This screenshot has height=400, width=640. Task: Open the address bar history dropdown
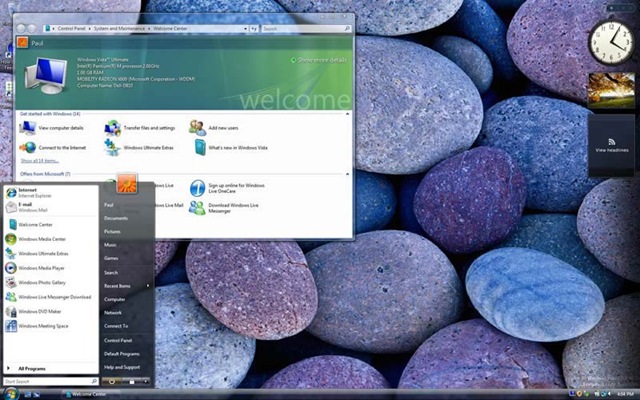pyautogui.click(x=246, y=29)
